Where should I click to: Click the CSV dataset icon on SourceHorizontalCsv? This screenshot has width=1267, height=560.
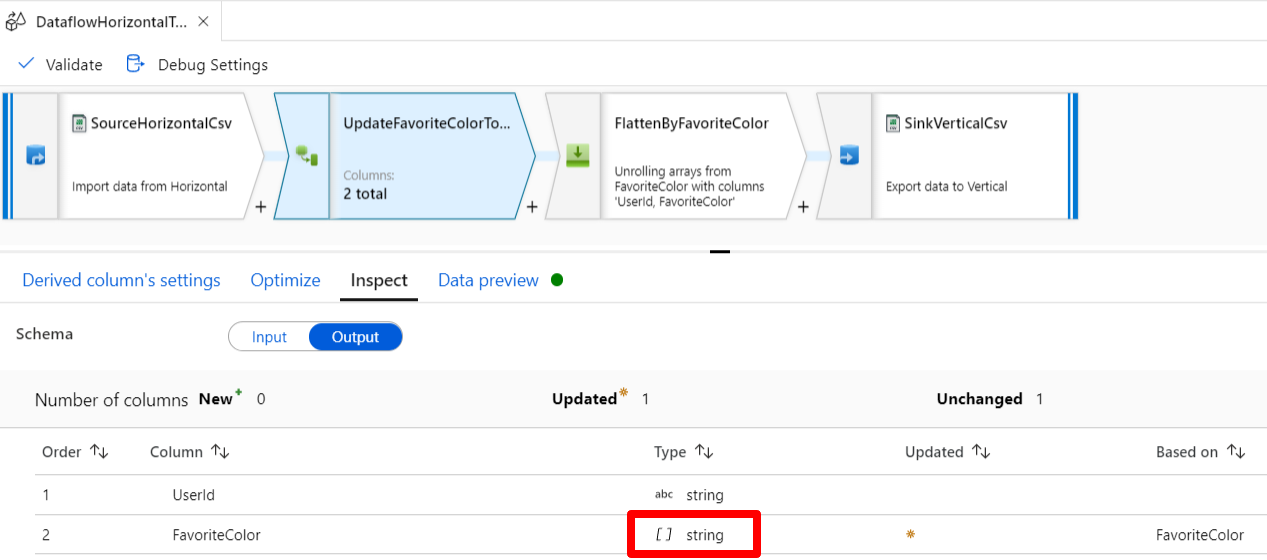tap(79, 123)
